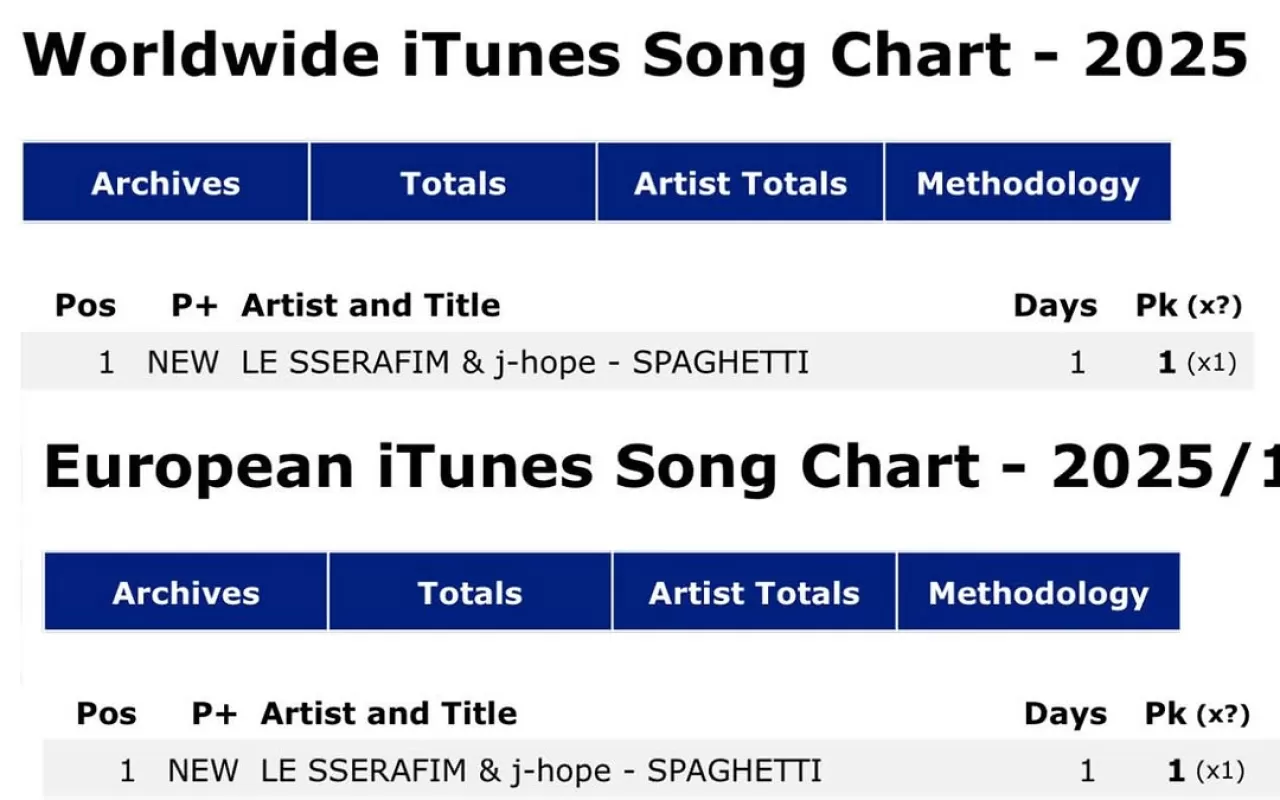Click the Worldwide iTunes Song Chart heading

(635, 55)
